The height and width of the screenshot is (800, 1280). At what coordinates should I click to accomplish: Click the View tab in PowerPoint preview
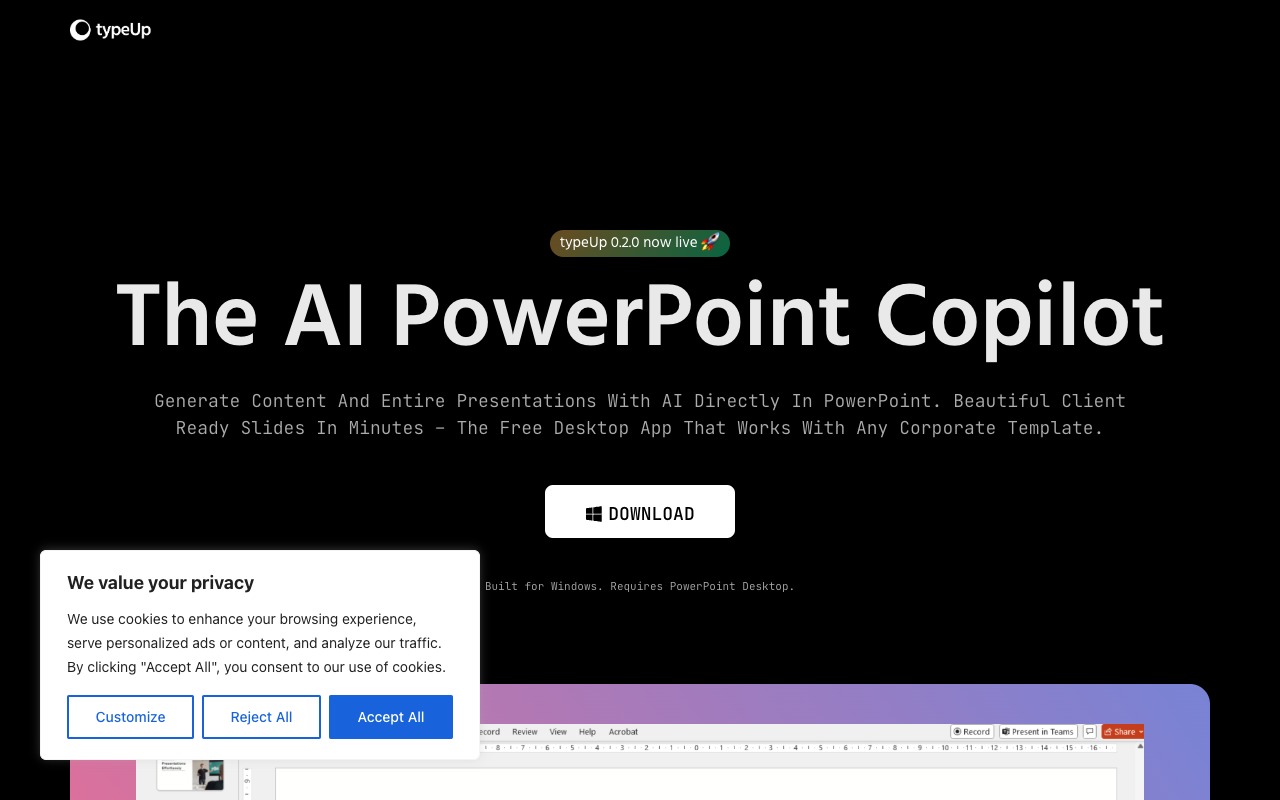[x=558, y=732]
